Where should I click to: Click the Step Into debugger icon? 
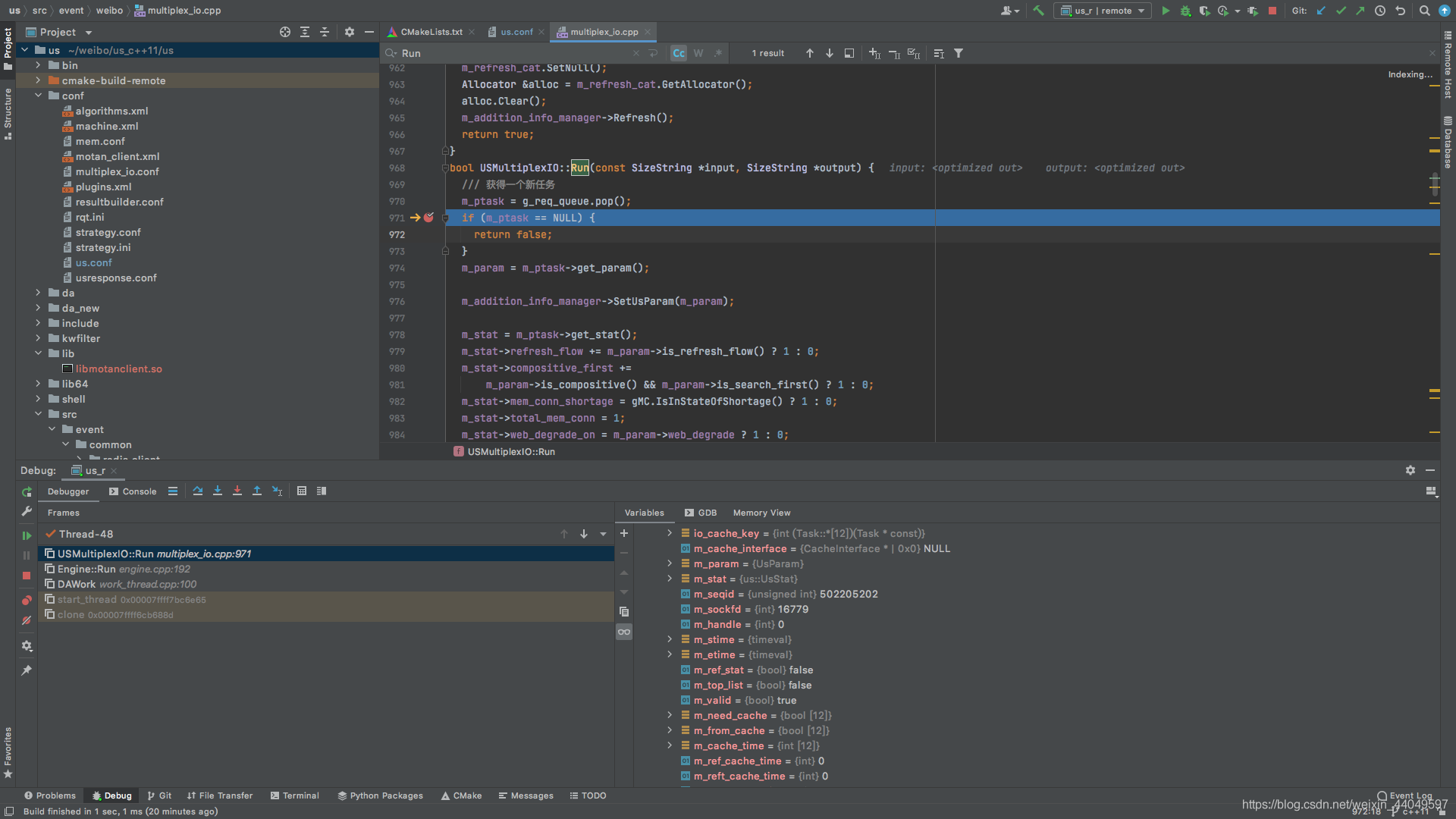[x=217, y=490]
